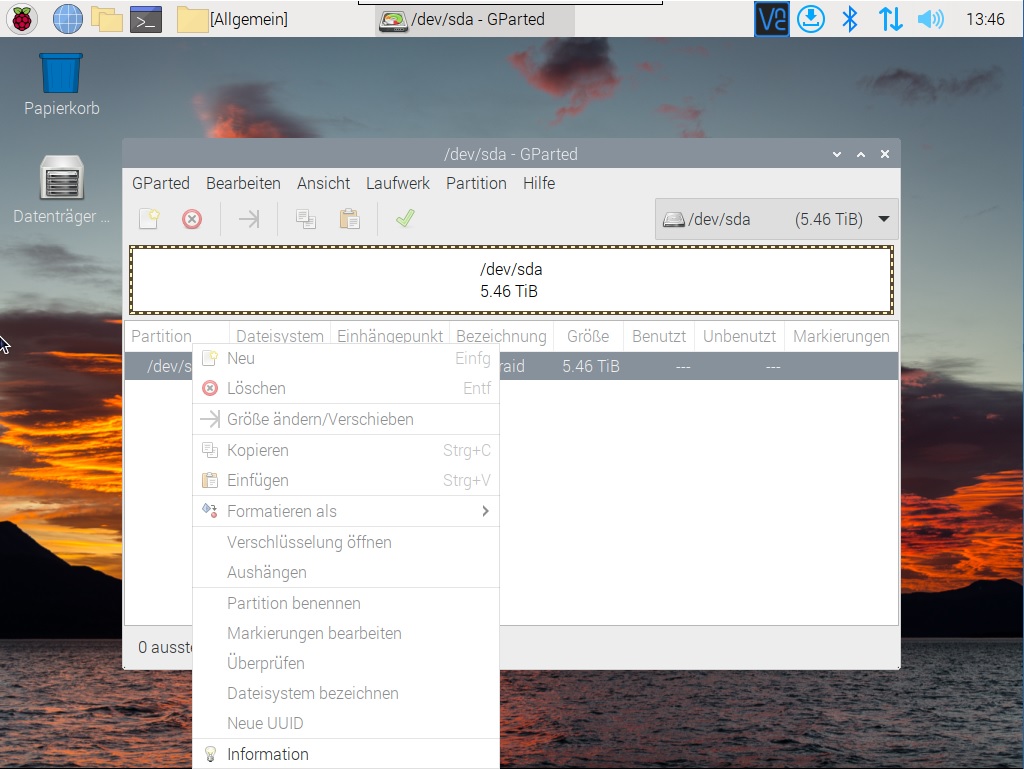This screenshot has height=769, width=1024.
Task: Choose Löschen in the context menu
Action: click(x=346, y=388)
